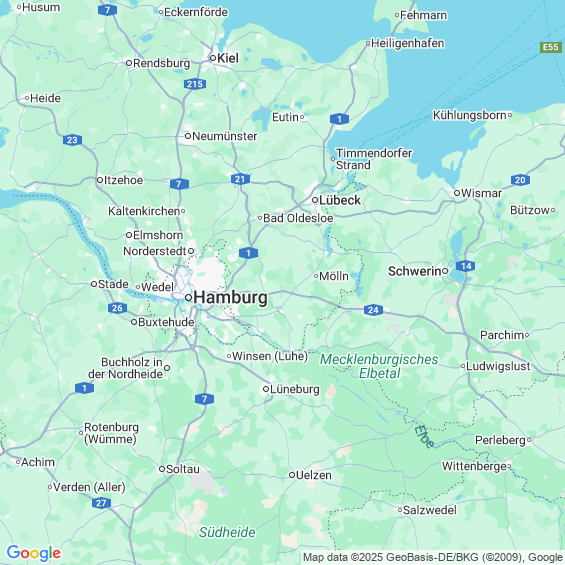This screenshot has height=565, width=565.
Task: Click the Lüneburg town marker
Action: [x=266, y=389]
